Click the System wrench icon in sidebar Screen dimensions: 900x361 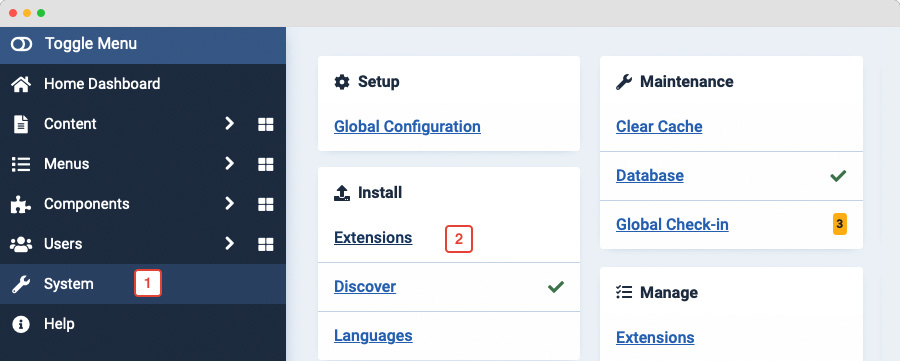[x=21, y=284]
